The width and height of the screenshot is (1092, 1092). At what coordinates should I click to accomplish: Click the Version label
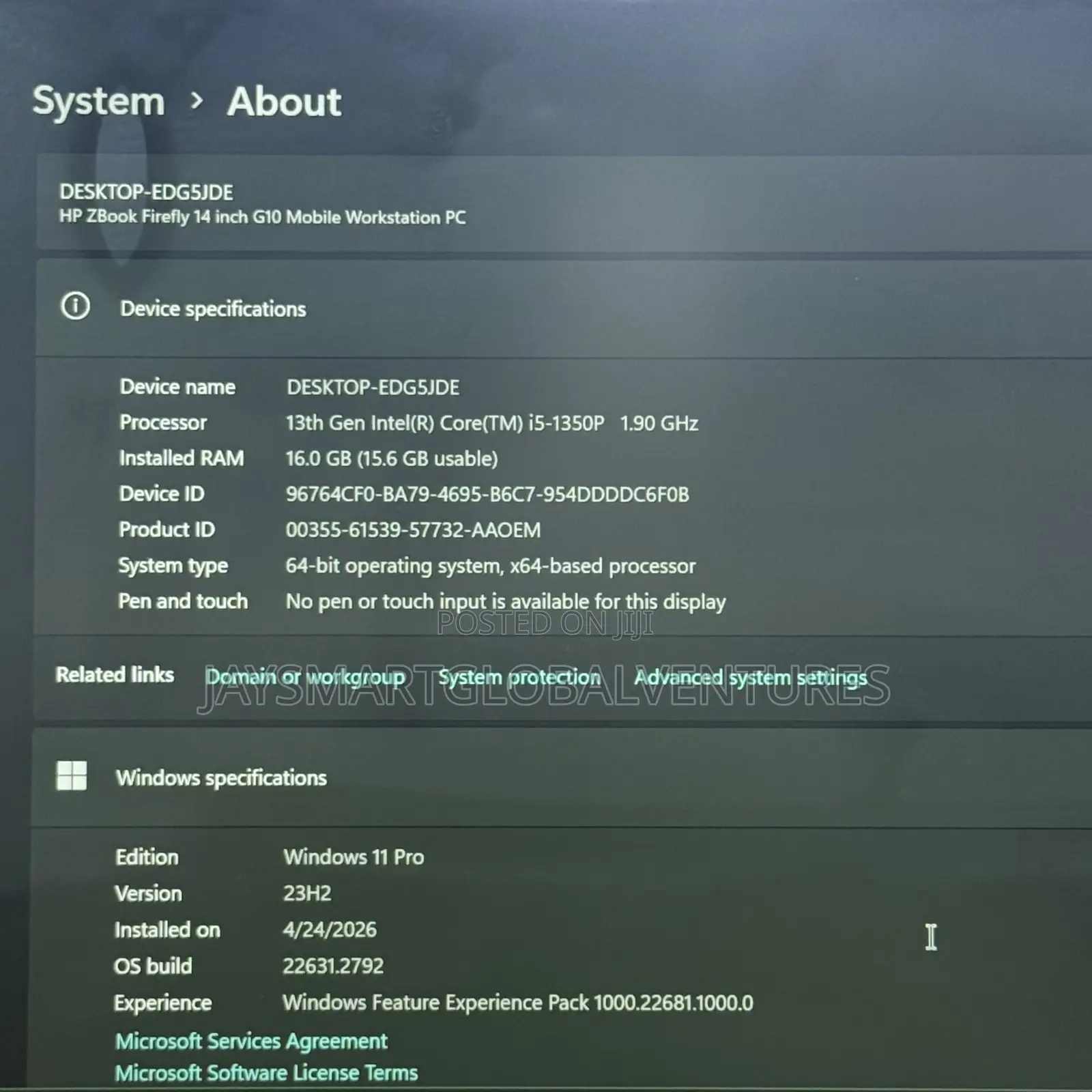pos(148,893)
